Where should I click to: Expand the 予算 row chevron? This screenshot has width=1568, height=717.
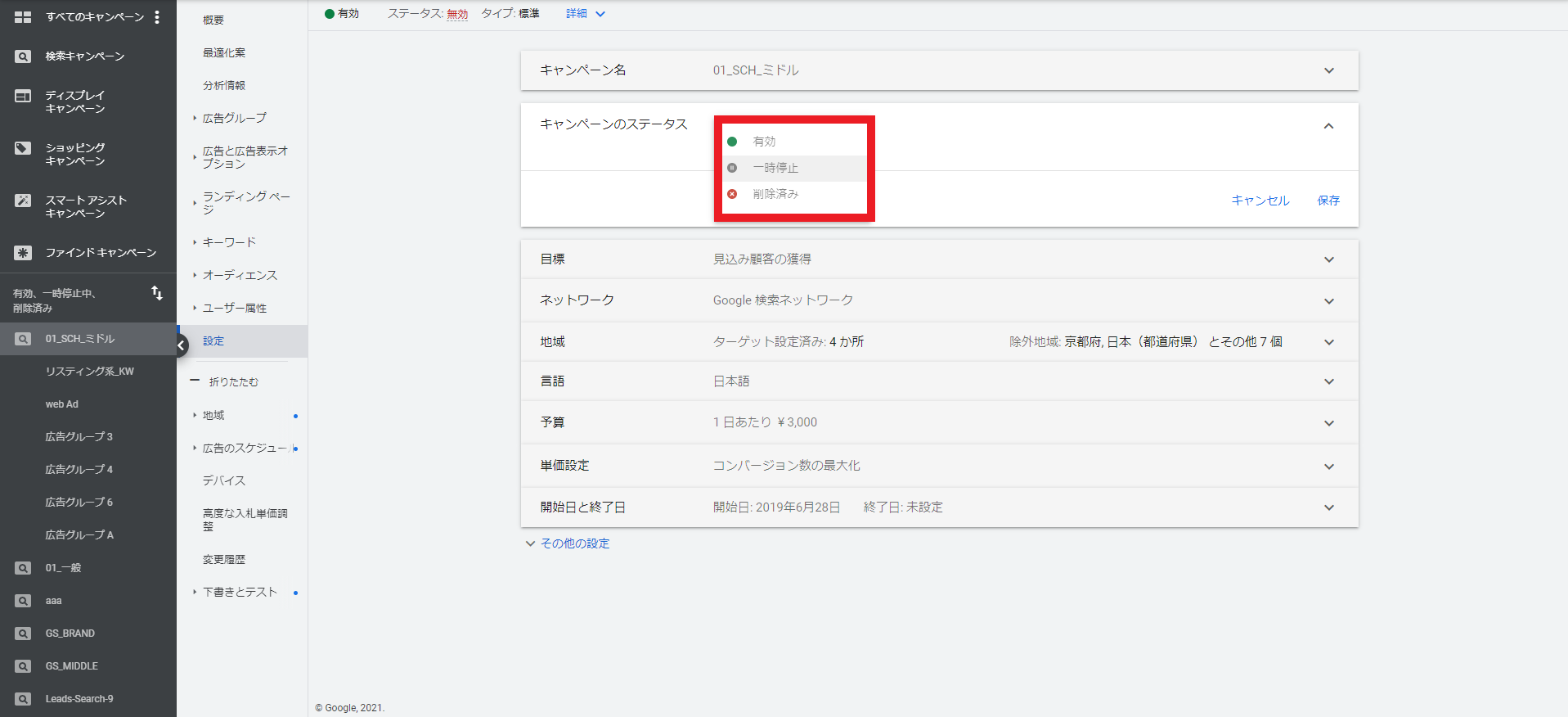tap(1329, 423)
